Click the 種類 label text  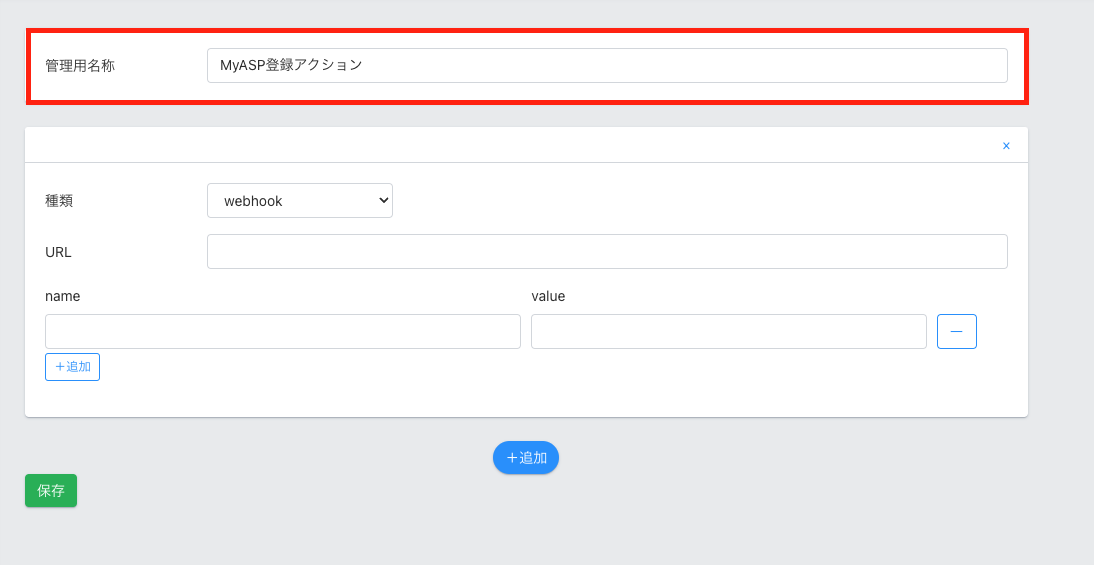coord(59,201)
